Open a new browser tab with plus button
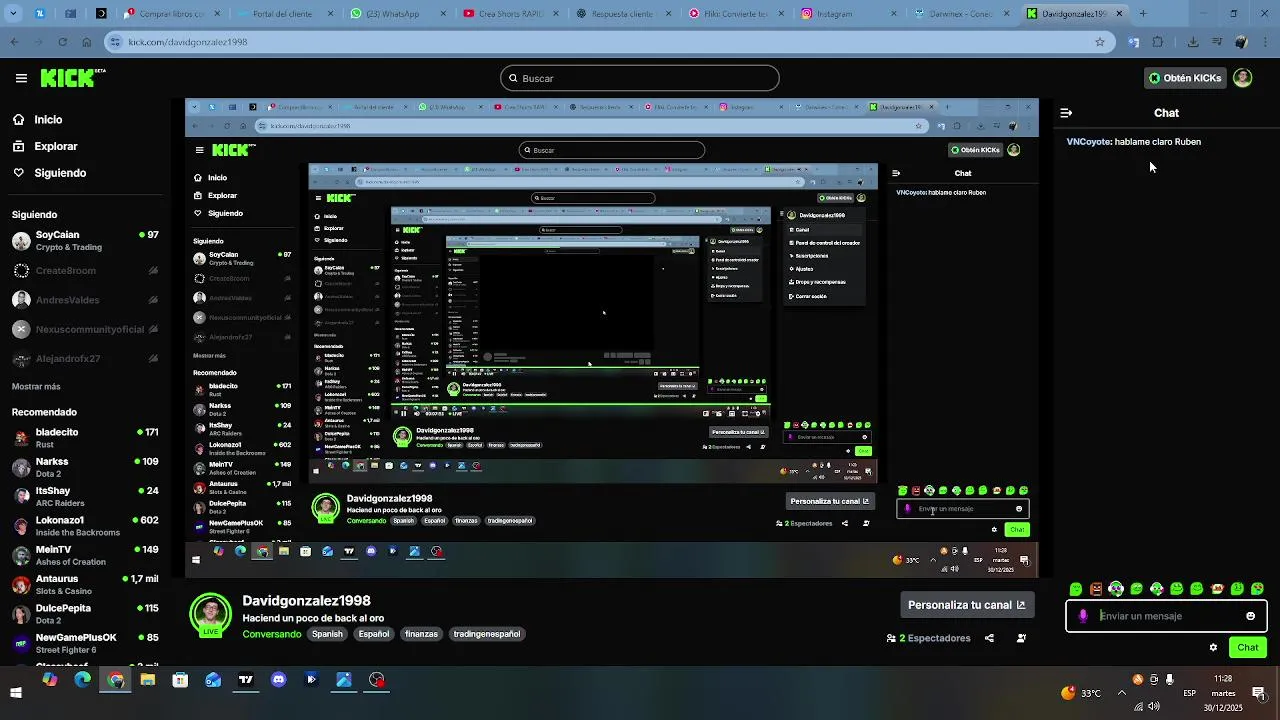Viewport: 1280px width, 720px height. 1143,14
